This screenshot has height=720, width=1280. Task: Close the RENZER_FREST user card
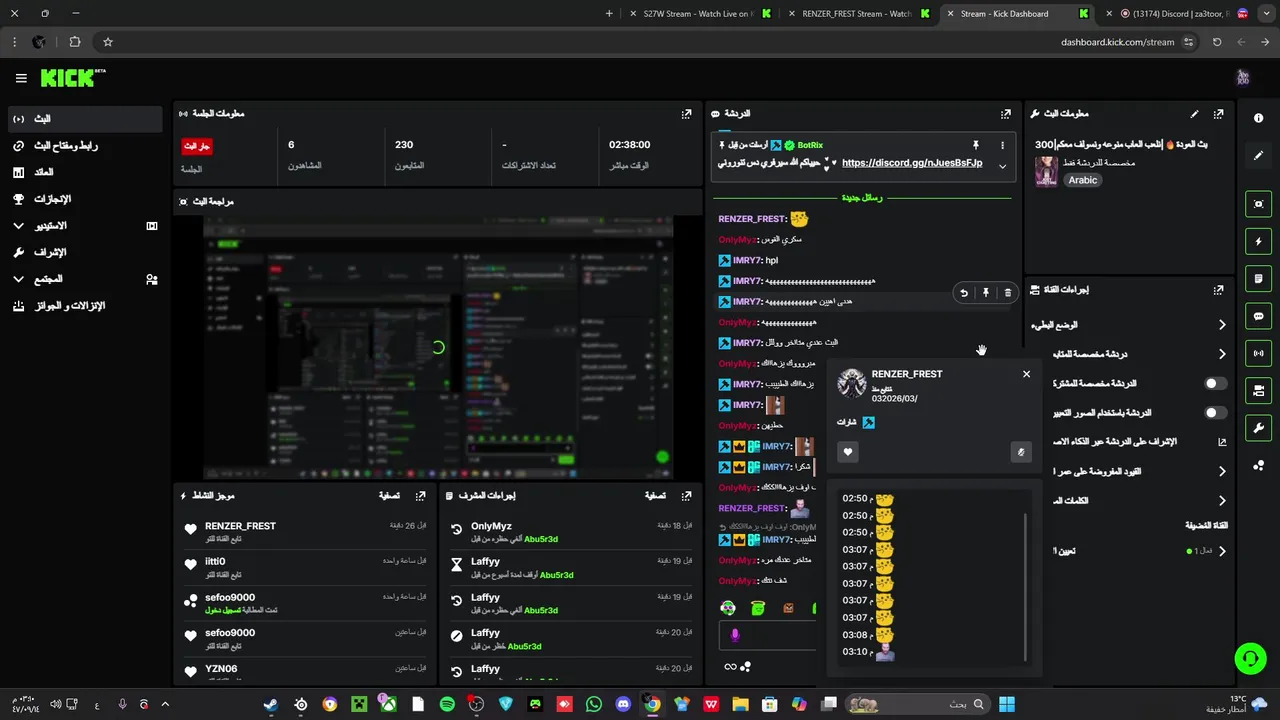coord(1026,374)
